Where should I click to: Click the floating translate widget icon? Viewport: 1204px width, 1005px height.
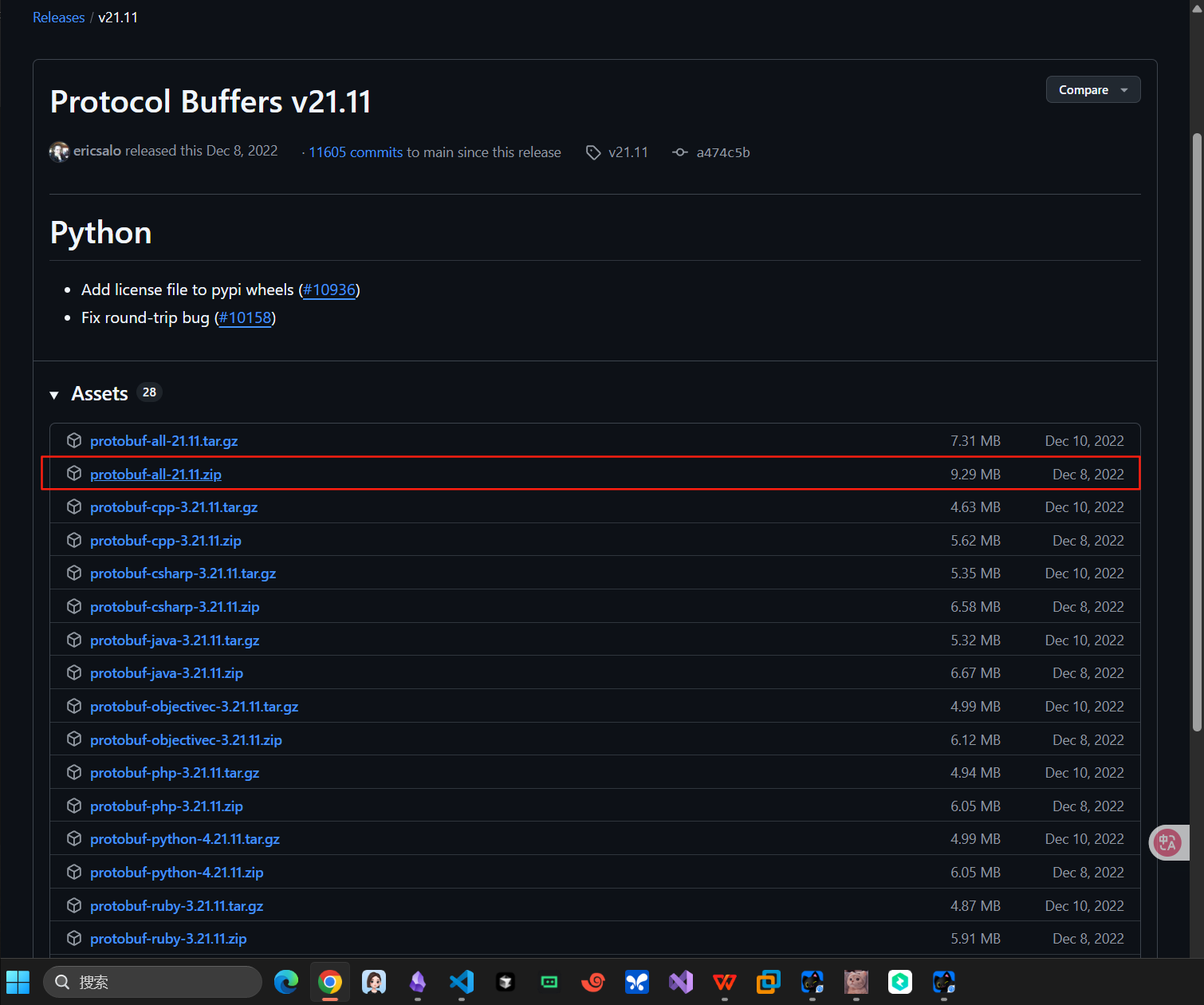(x=1168, y=842)
